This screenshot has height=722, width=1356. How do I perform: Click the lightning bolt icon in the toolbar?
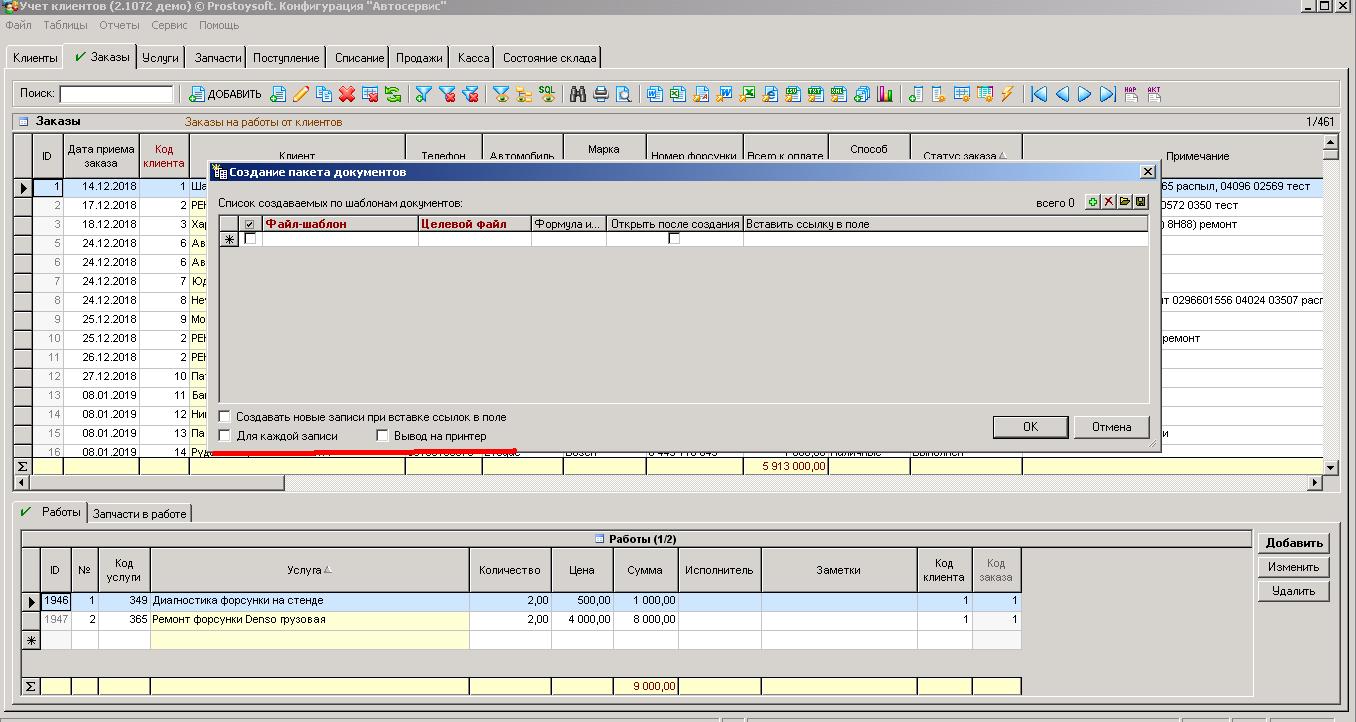click(x=1007, y=94)
